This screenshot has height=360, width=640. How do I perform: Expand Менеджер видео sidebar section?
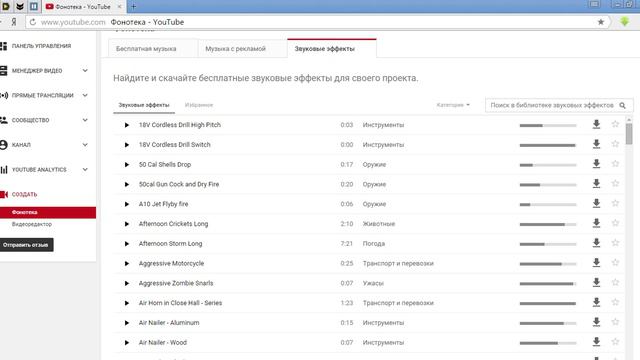coord(85,71)
